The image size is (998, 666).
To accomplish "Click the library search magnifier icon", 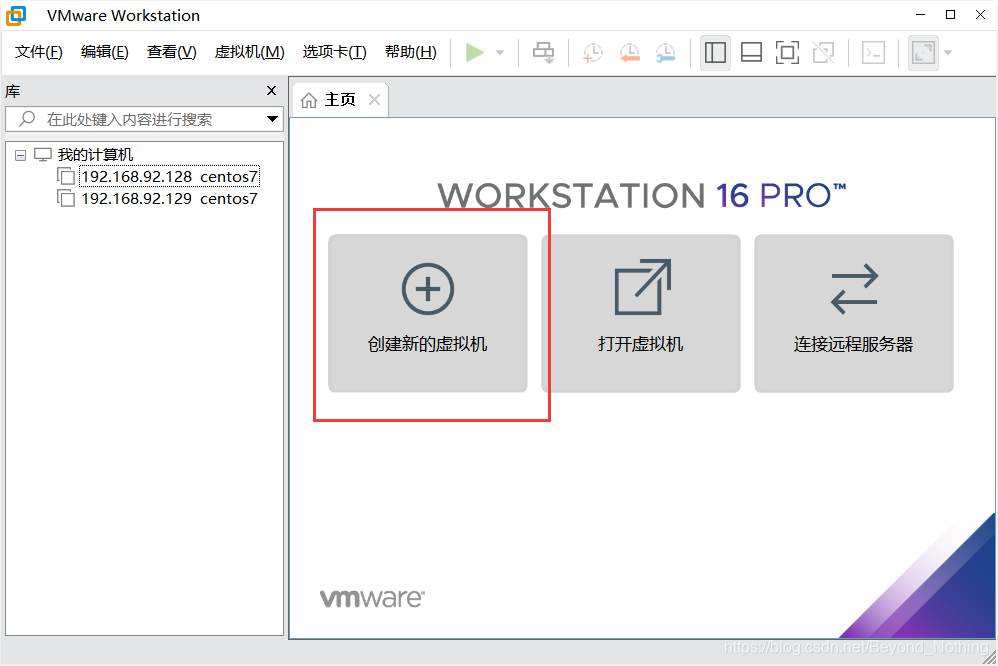I will tap(27, 119).
